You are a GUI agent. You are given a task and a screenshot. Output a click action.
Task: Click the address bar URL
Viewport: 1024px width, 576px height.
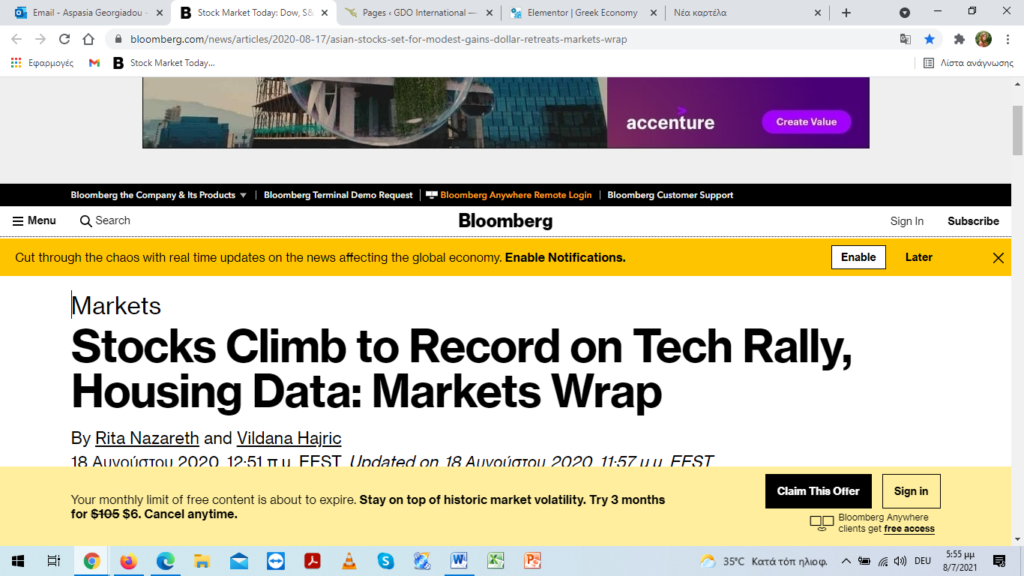click(x=379, y=39)
